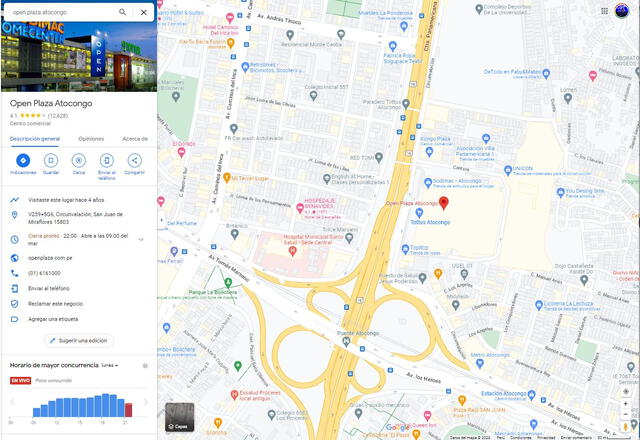Click the El Dorado hotel pin
The height and width of the screenshot is (440, 640).
181,152
